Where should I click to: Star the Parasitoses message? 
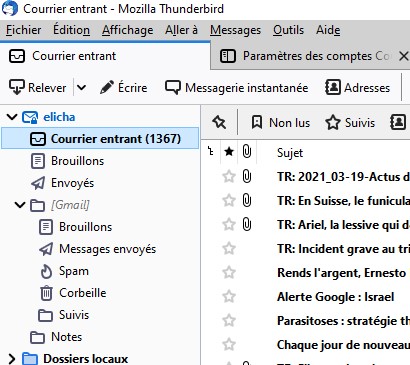tap(229, 320)
